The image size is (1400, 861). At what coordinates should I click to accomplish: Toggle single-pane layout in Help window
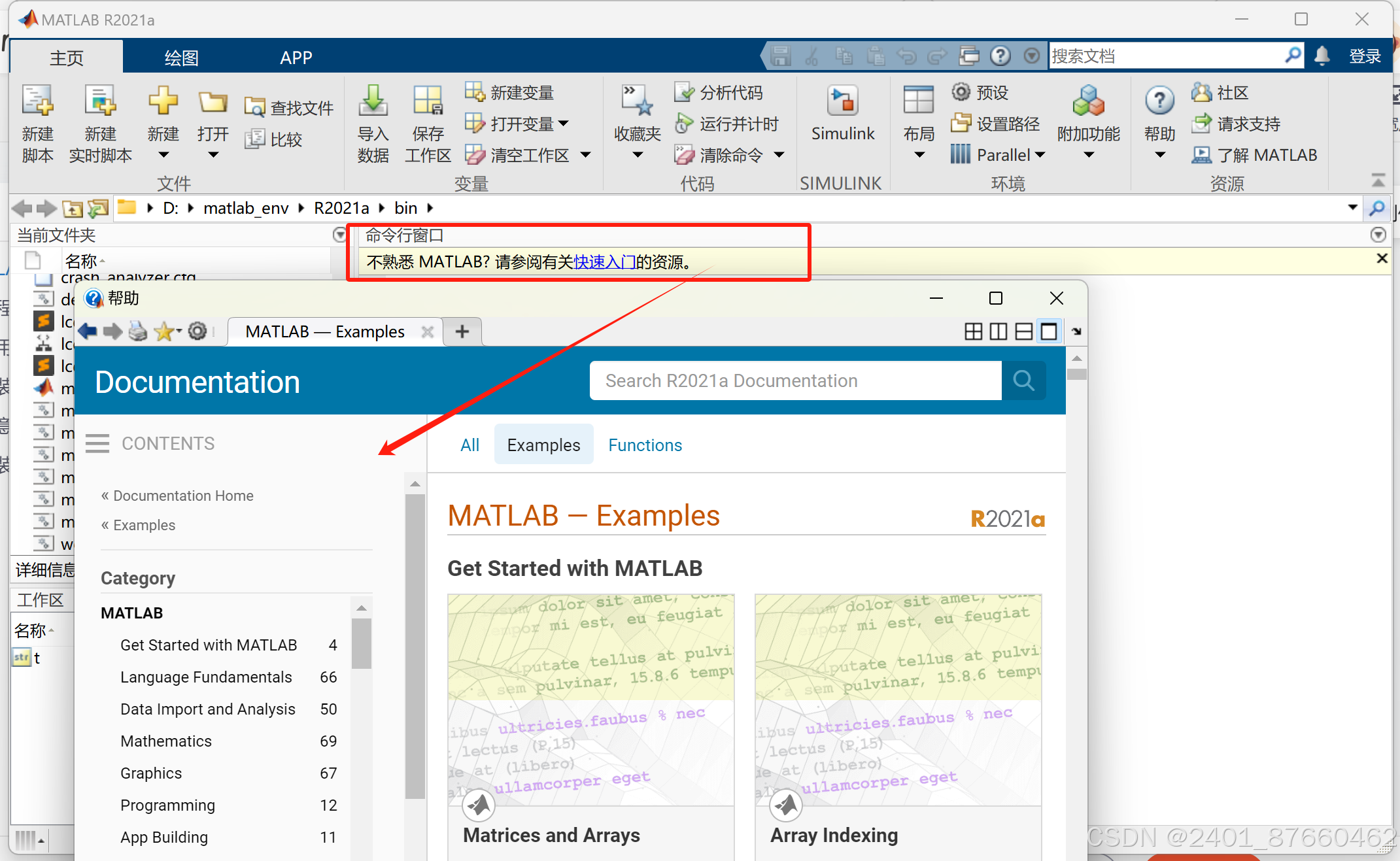point(1049,331)
